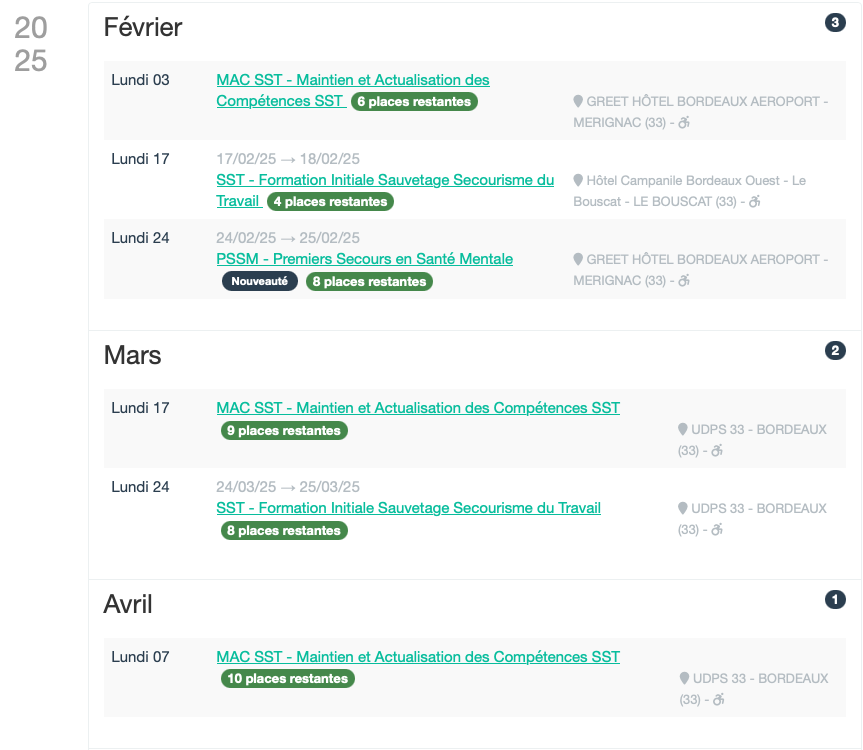This screenshot has height=750, width=863.
Task: Open the MAC SST link for March 17
Action: pyautogui.click(x=418, y=408)
